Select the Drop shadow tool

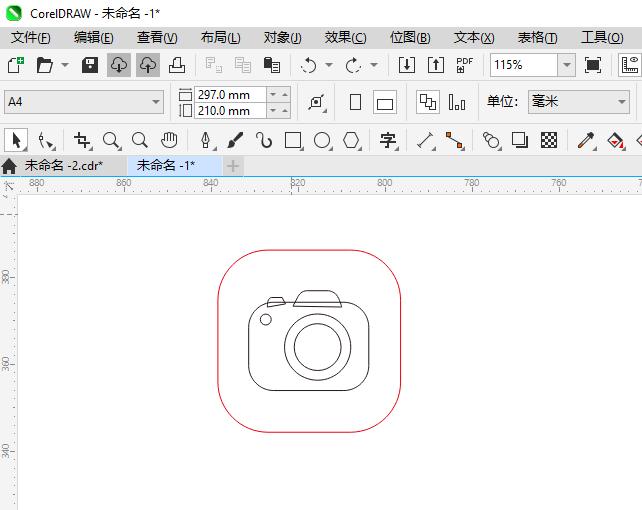click(x=520, y=140)
